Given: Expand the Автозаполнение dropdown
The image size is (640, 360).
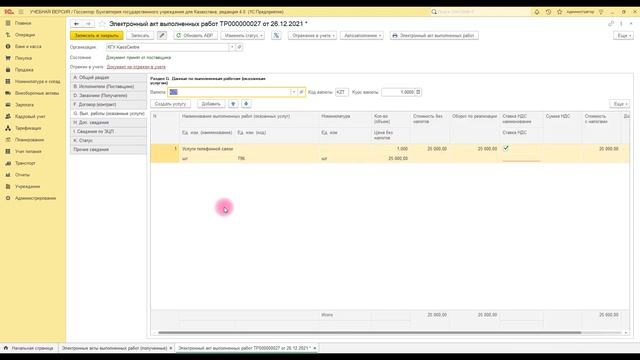Looking at the screenshot, I should (362, 36).
